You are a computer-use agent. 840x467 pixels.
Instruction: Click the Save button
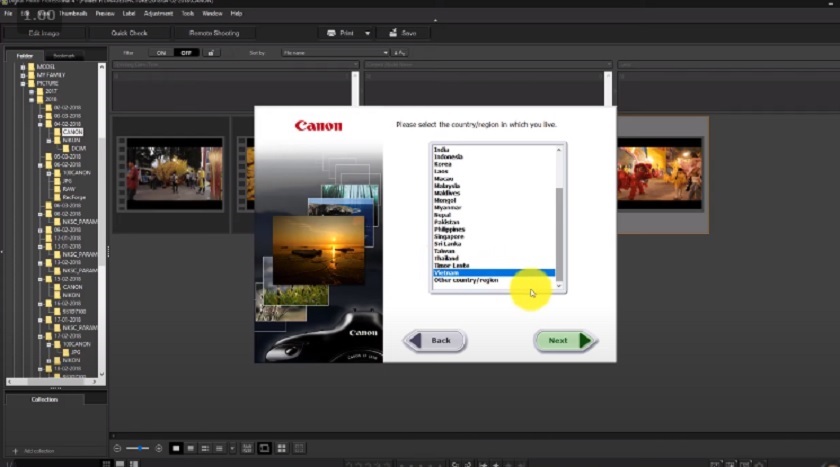pos(403,33)
